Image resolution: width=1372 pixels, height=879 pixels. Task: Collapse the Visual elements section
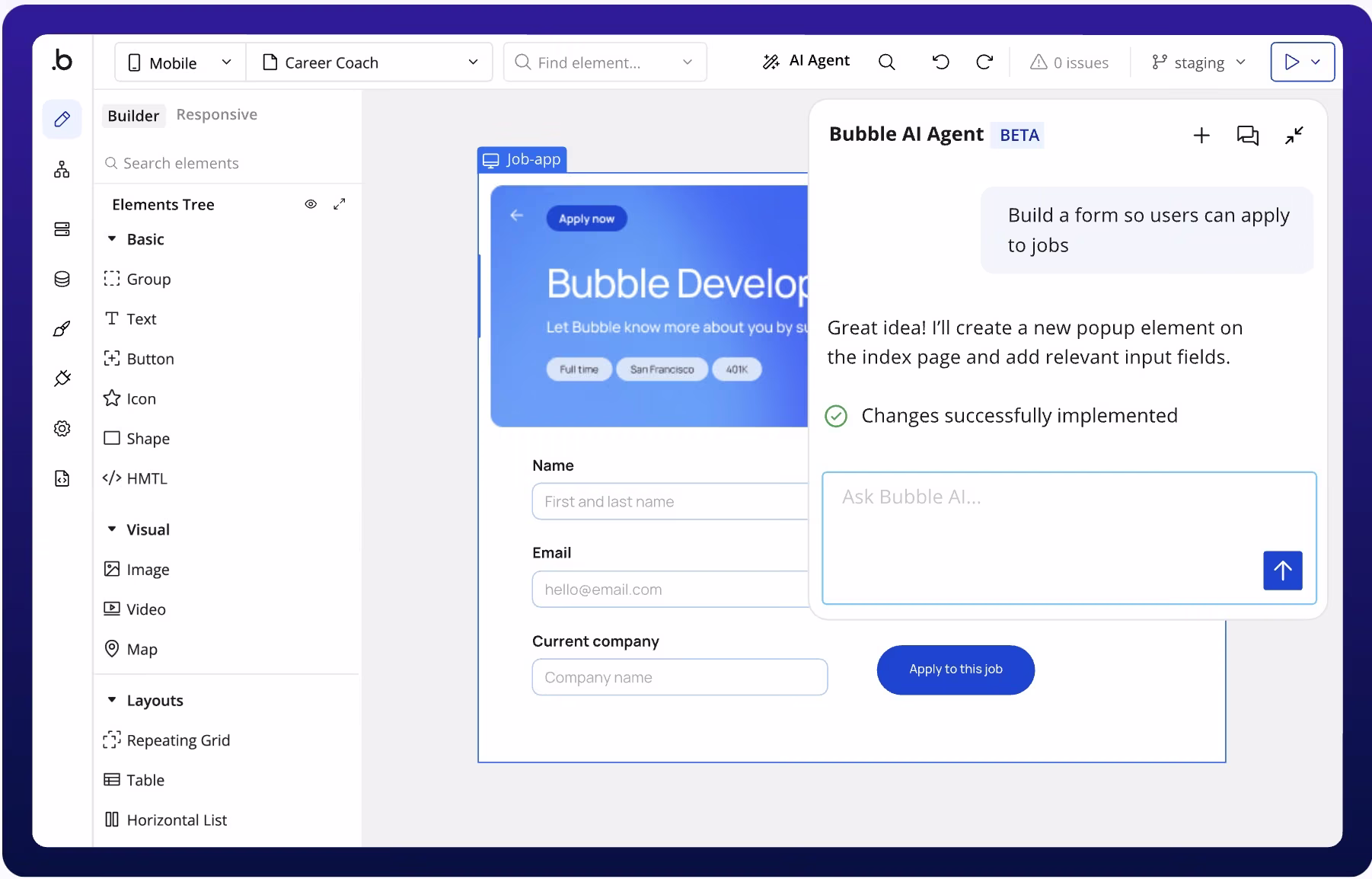coord(112,529)
